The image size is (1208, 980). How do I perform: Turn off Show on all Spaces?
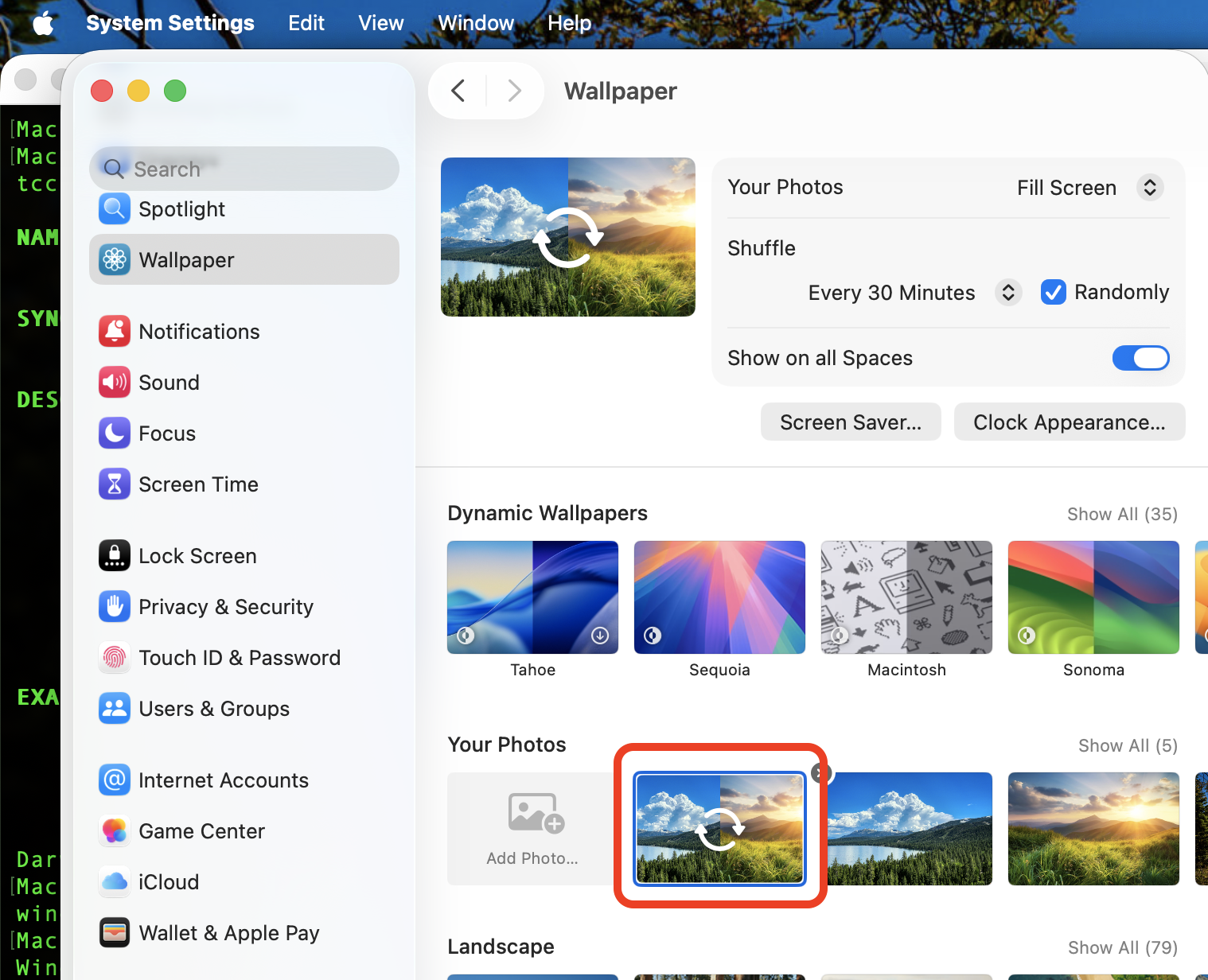1140,358
